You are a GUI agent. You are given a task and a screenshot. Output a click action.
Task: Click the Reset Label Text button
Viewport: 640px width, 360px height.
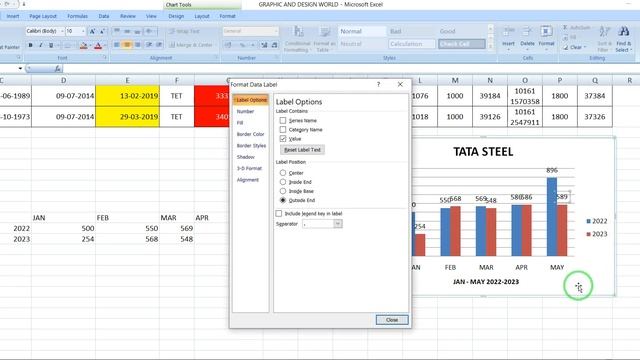point(302,150)
